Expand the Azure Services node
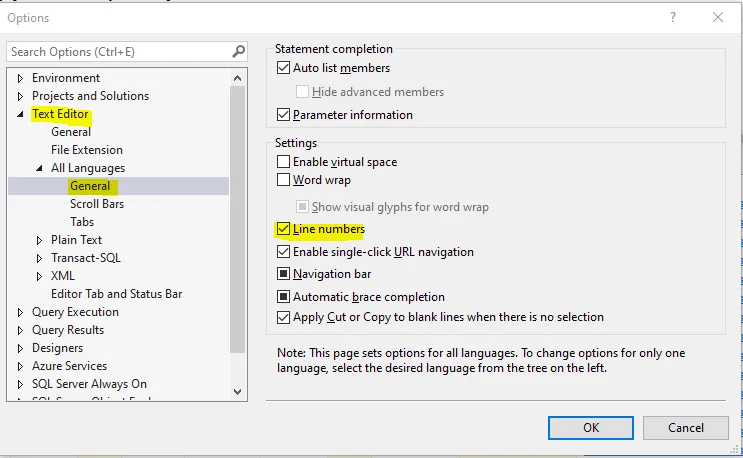Image resolution: width=743 pixels, height=458 pixels. pos(20,366)
